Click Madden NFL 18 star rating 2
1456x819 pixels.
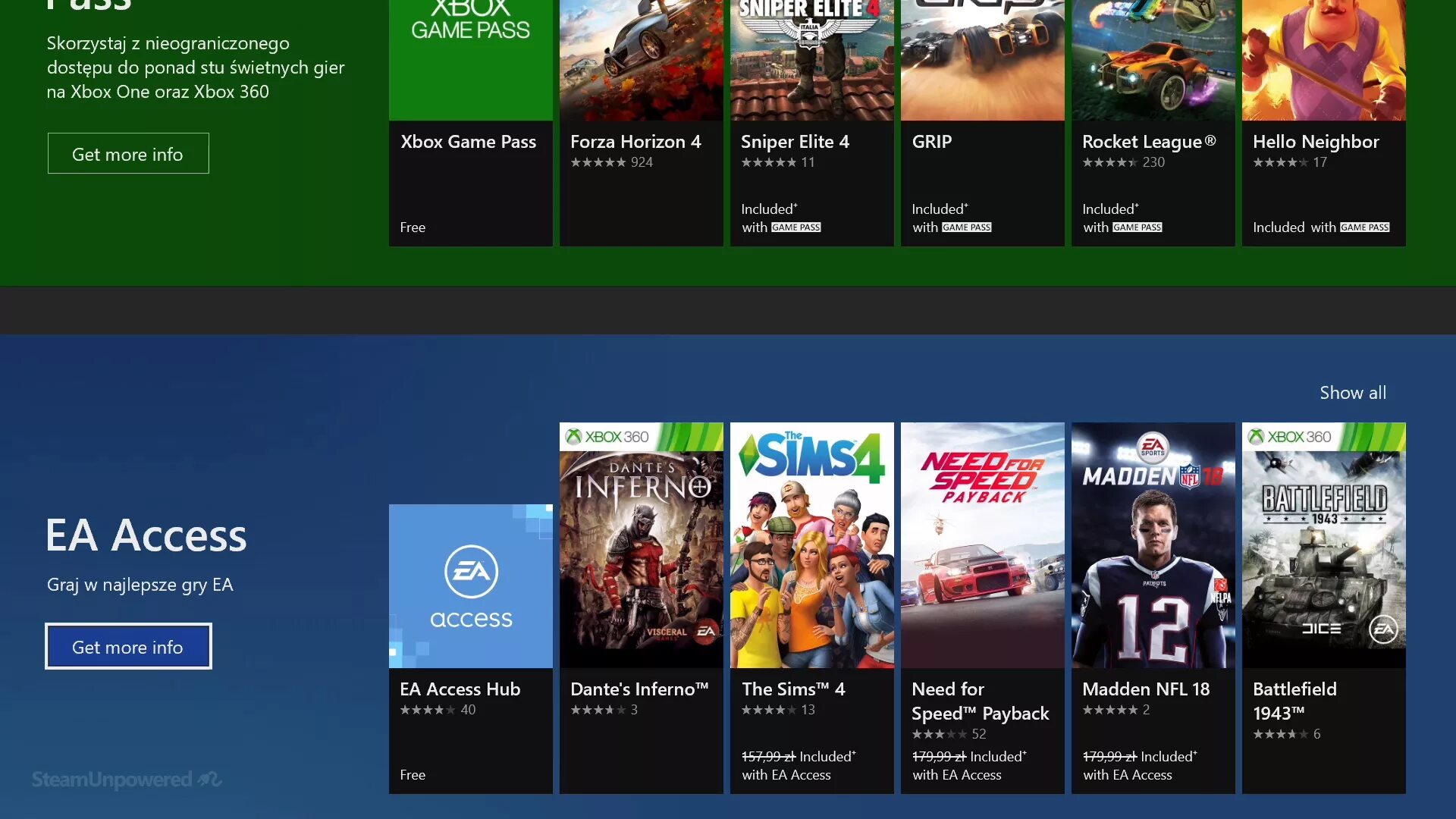(x=1116, y=710)
